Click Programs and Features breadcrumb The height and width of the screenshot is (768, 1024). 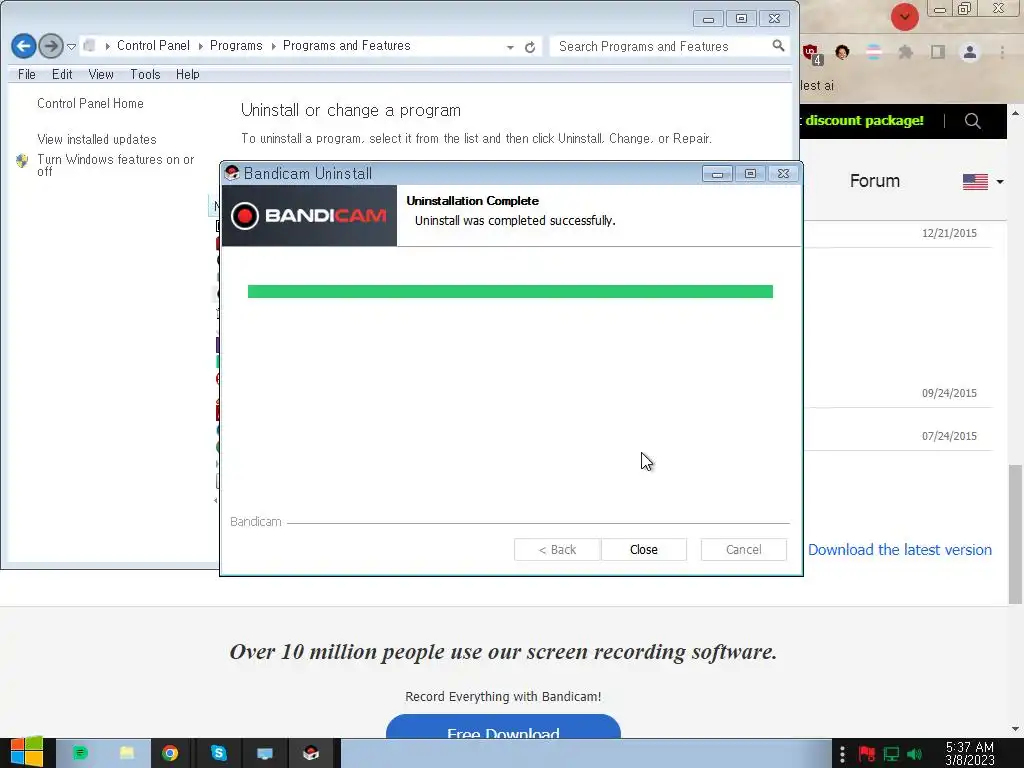[346, 46]
